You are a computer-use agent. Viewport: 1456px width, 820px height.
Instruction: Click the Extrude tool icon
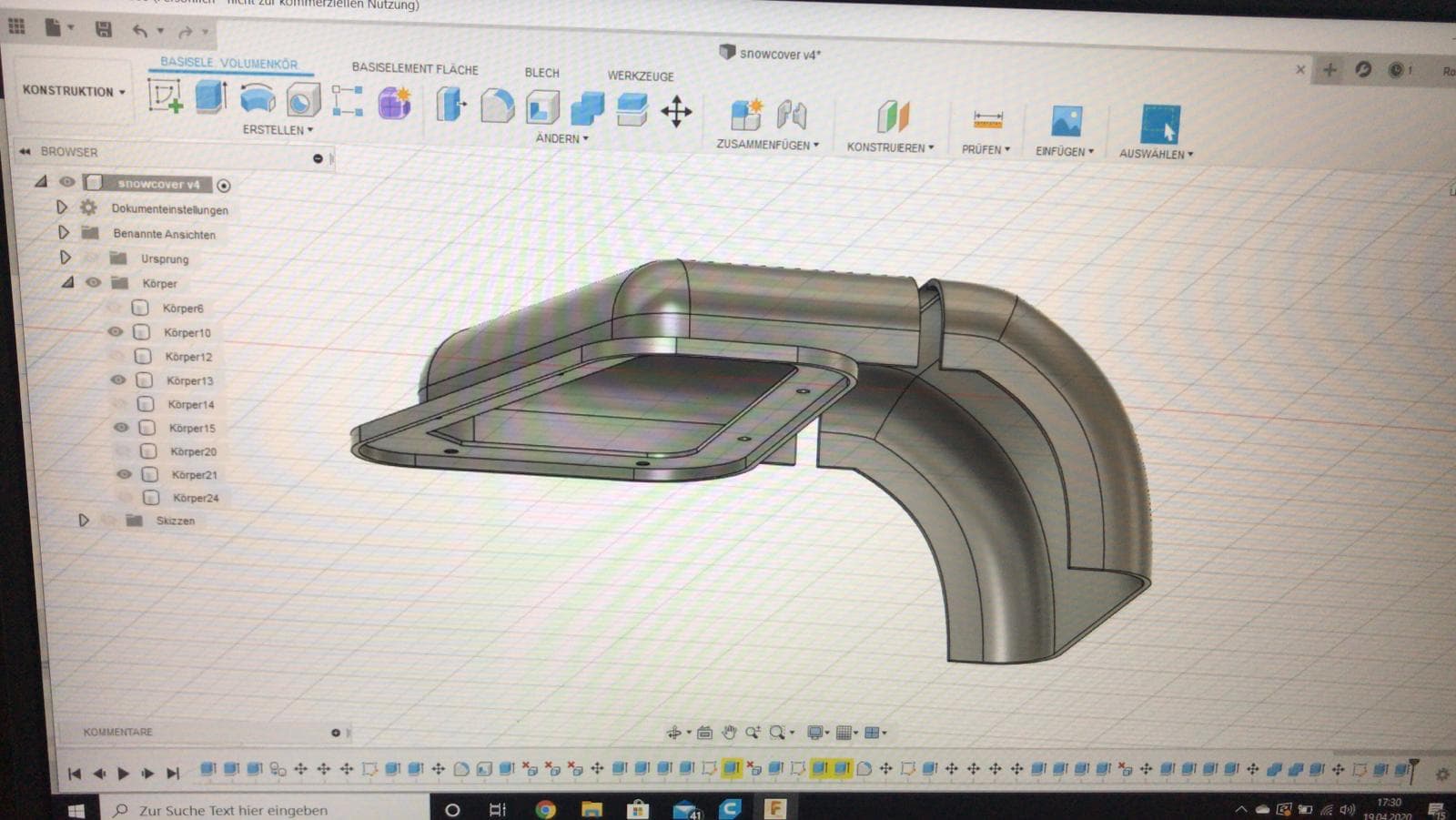(x=211, y=96)
